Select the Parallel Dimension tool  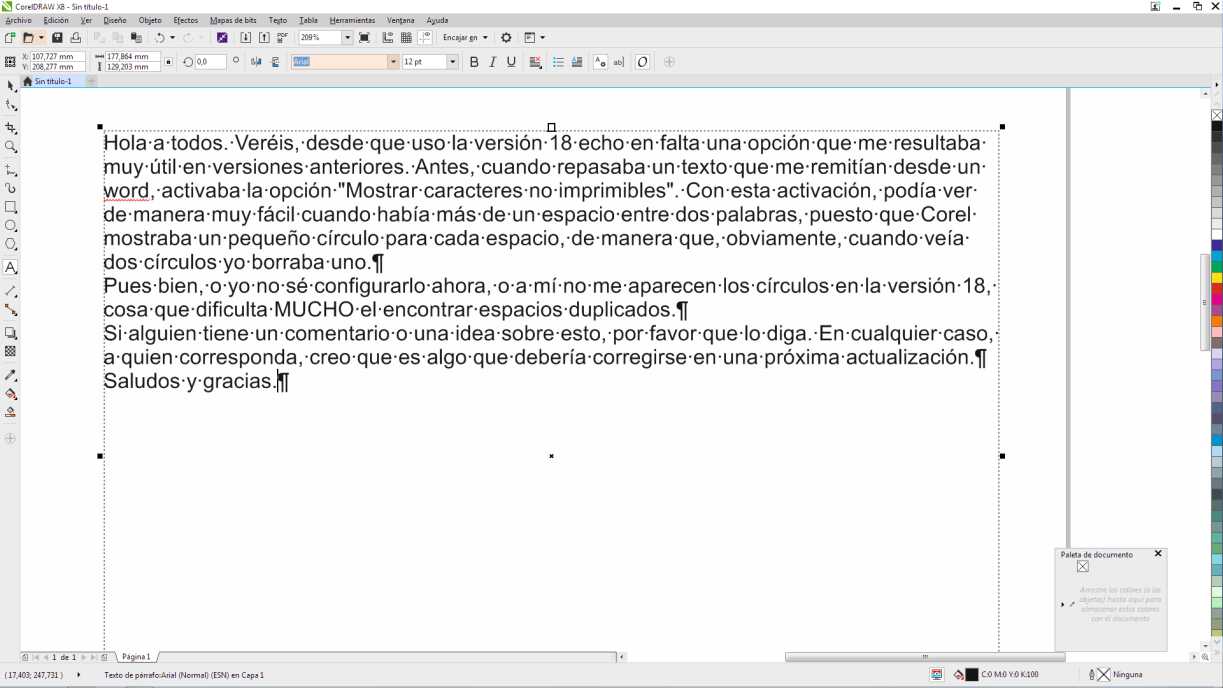click(11, 291)
